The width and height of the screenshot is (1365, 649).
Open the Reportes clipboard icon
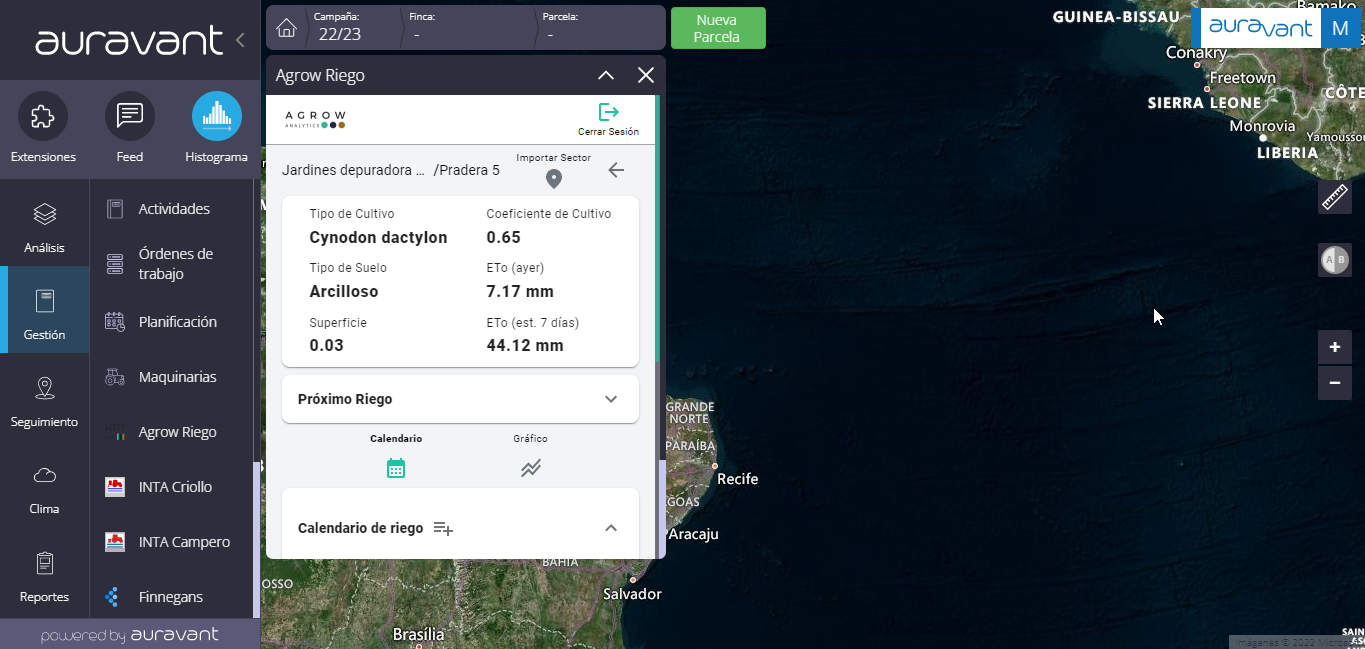tap(45, 563)
